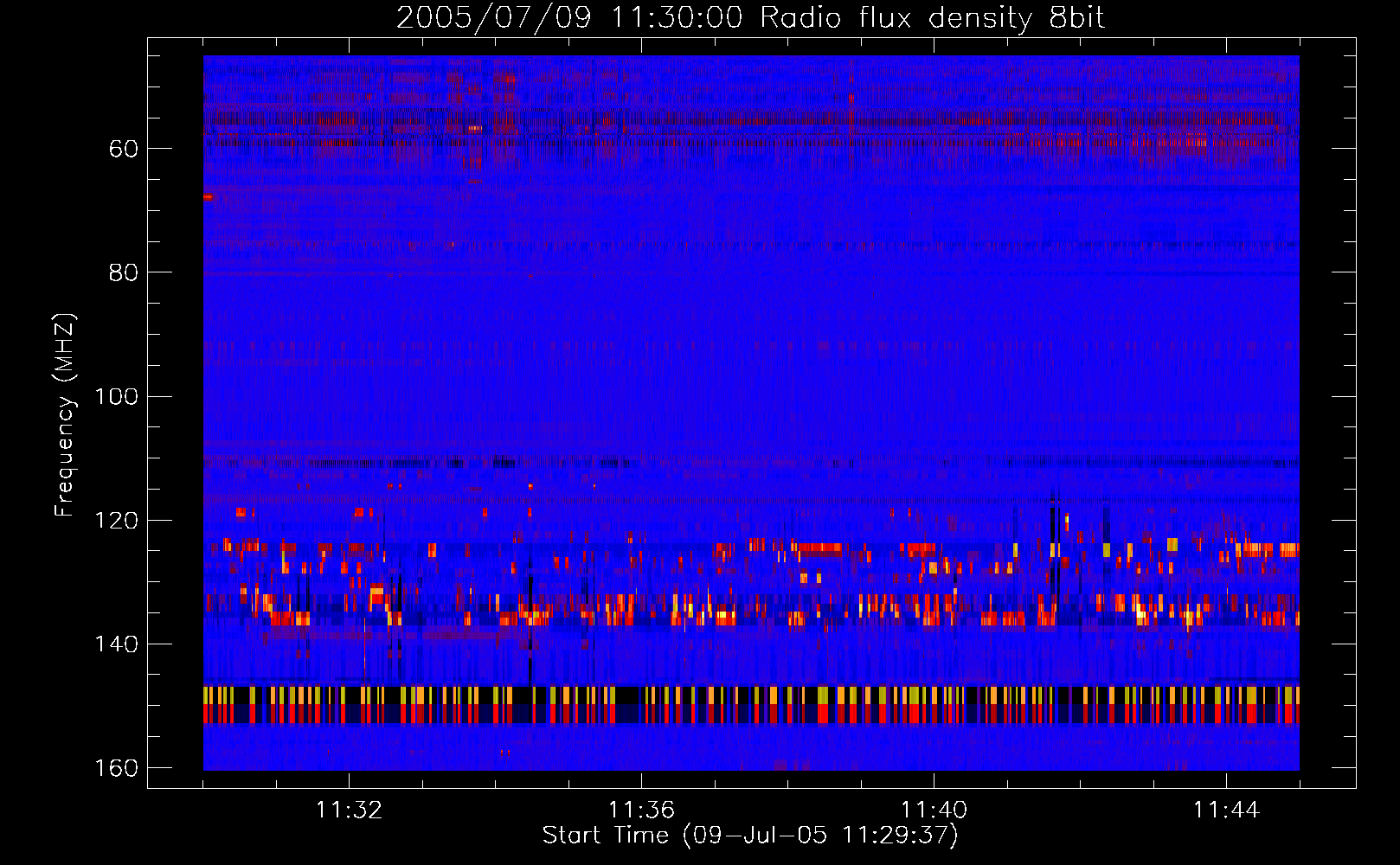This screenshot has height=865, width=1400.
Task: Click the 60 frequency tick label
Action: 124,149
